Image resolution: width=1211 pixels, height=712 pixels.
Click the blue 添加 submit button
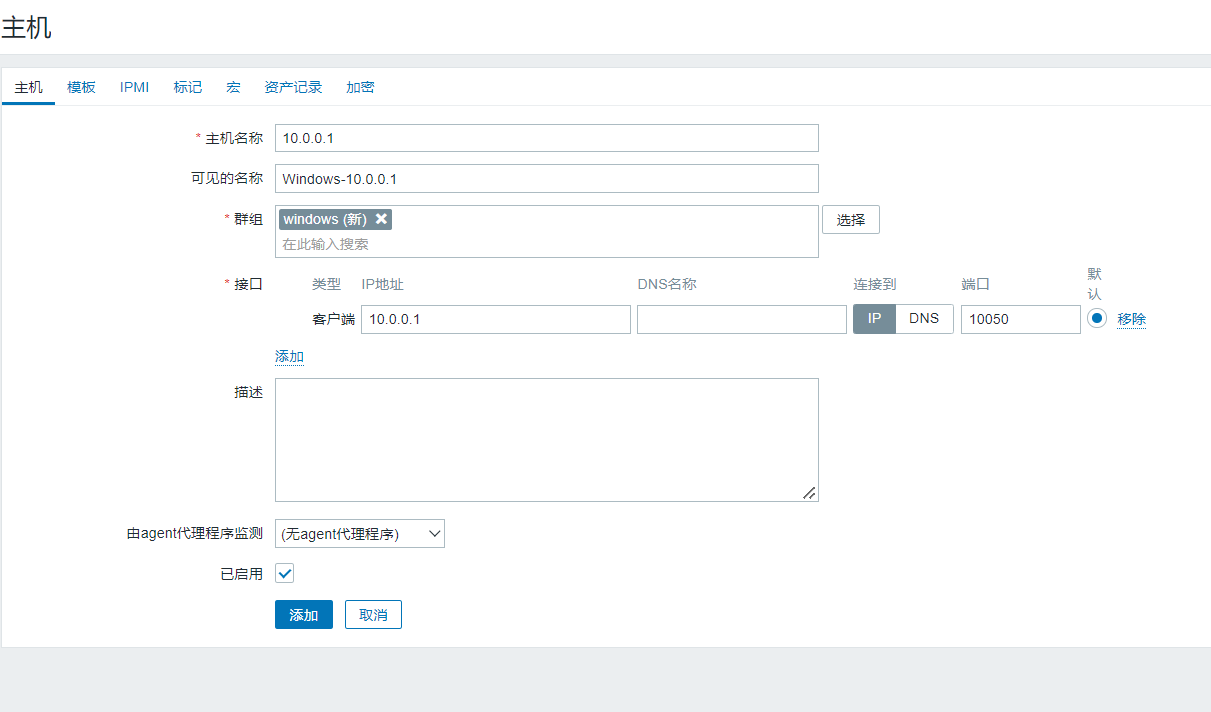tap(303, 615)
